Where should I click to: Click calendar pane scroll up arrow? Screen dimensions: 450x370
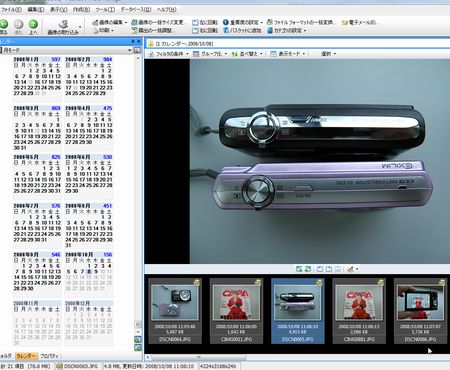pyautogui.click(x=138, y=58)
